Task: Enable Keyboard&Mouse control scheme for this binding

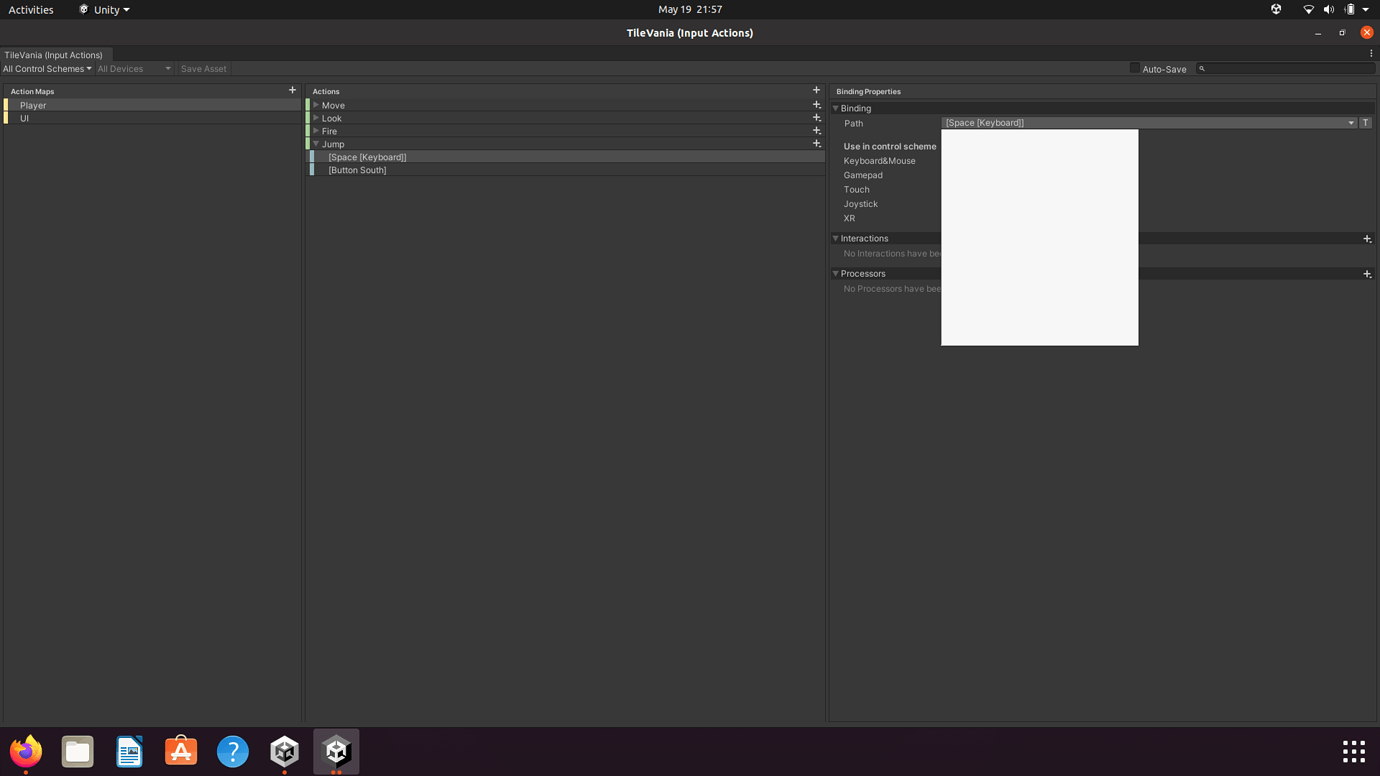Action: (x=879, y=160)
